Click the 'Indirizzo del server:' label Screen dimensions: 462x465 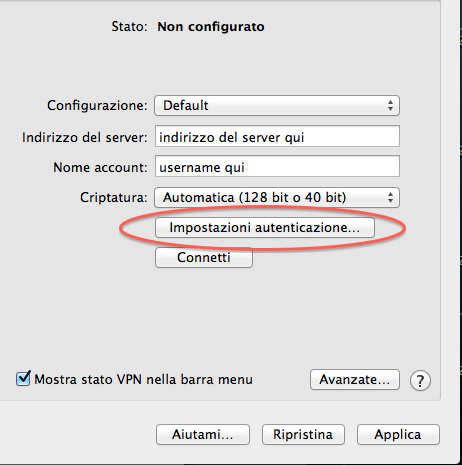pyautogui.click(x=85, y=137)
